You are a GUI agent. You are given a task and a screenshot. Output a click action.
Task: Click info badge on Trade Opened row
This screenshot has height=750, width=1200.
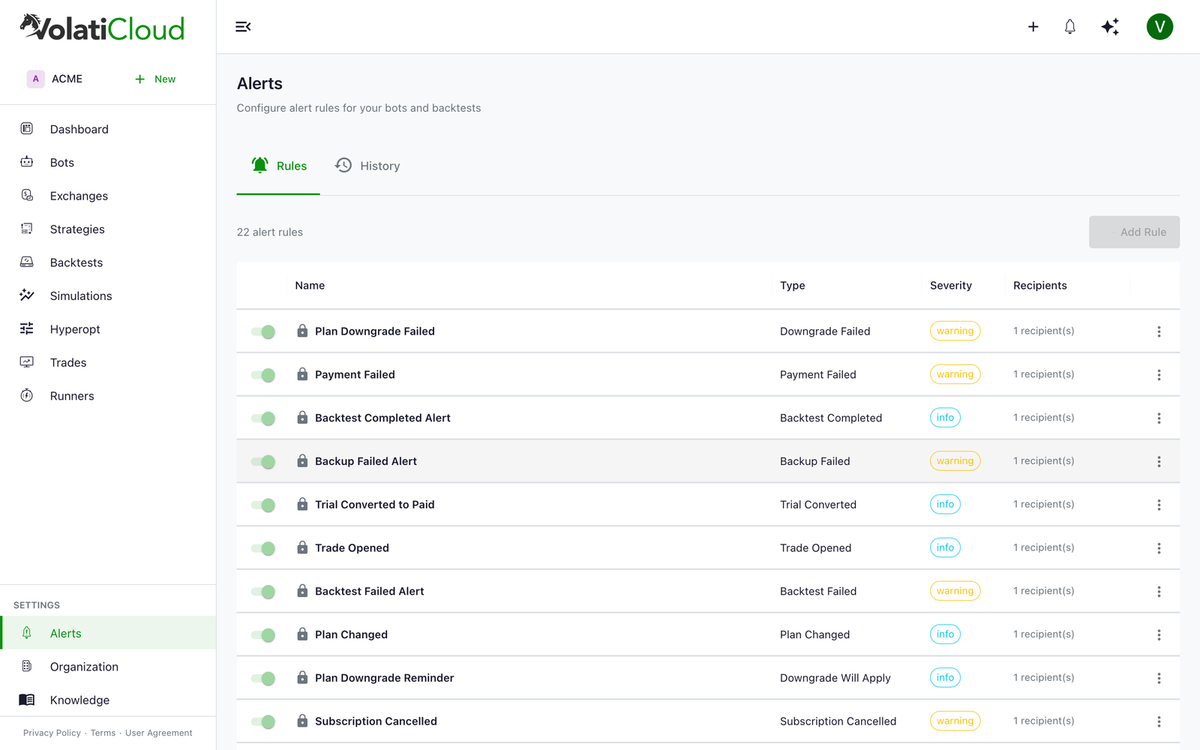945,548
